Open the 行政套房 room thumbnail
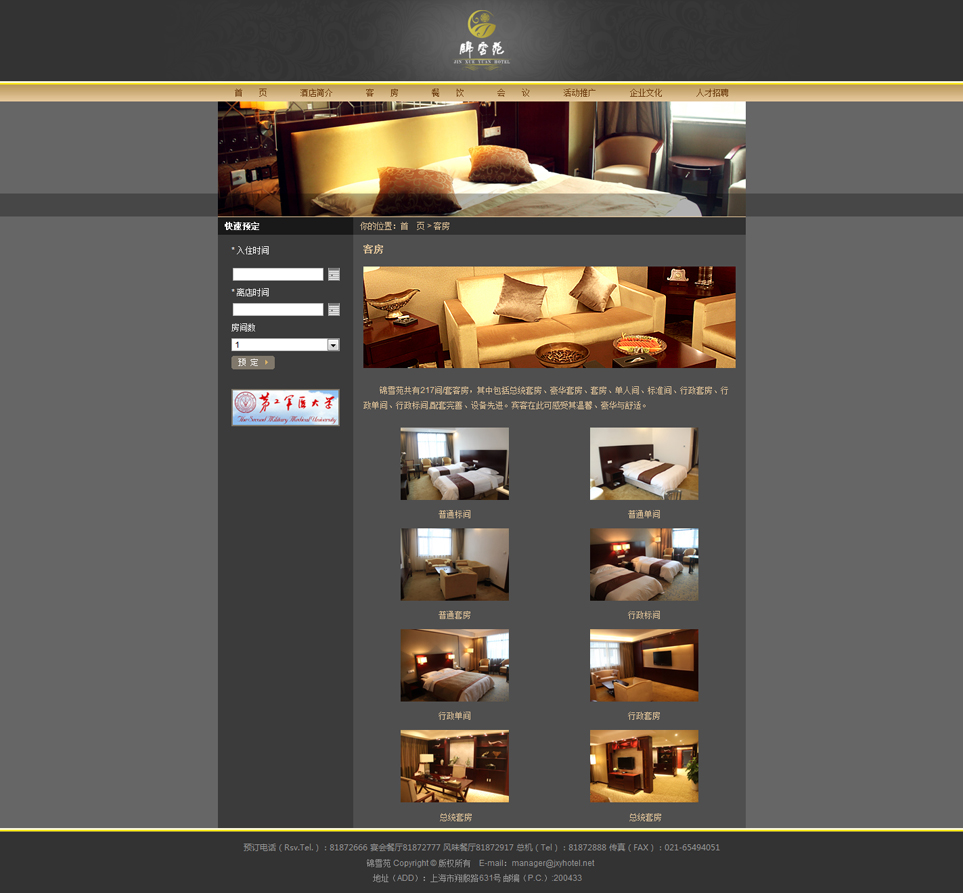 coord(644,665)
